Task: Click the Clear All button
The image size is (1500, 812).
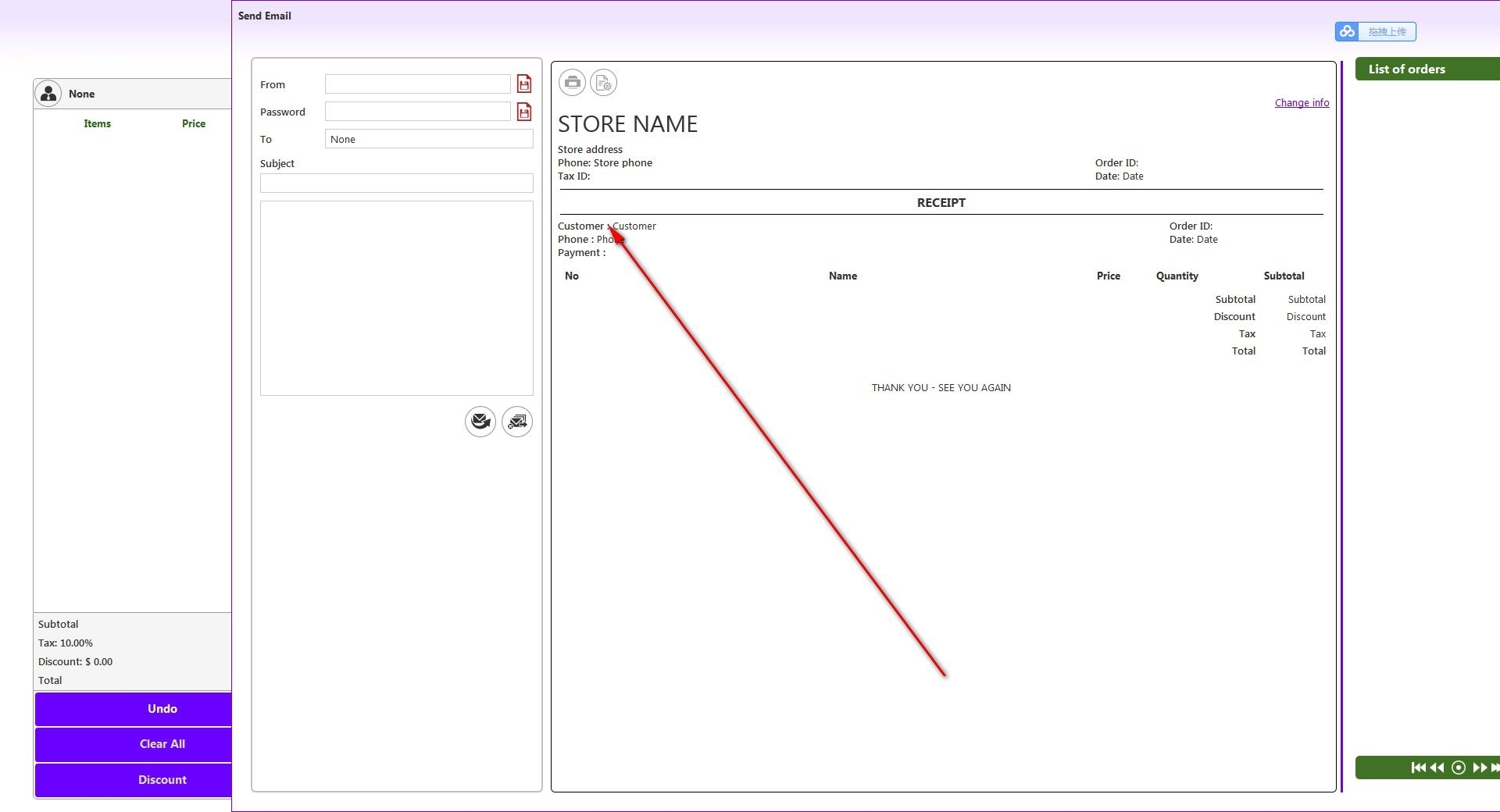Action: coord(134,744)
